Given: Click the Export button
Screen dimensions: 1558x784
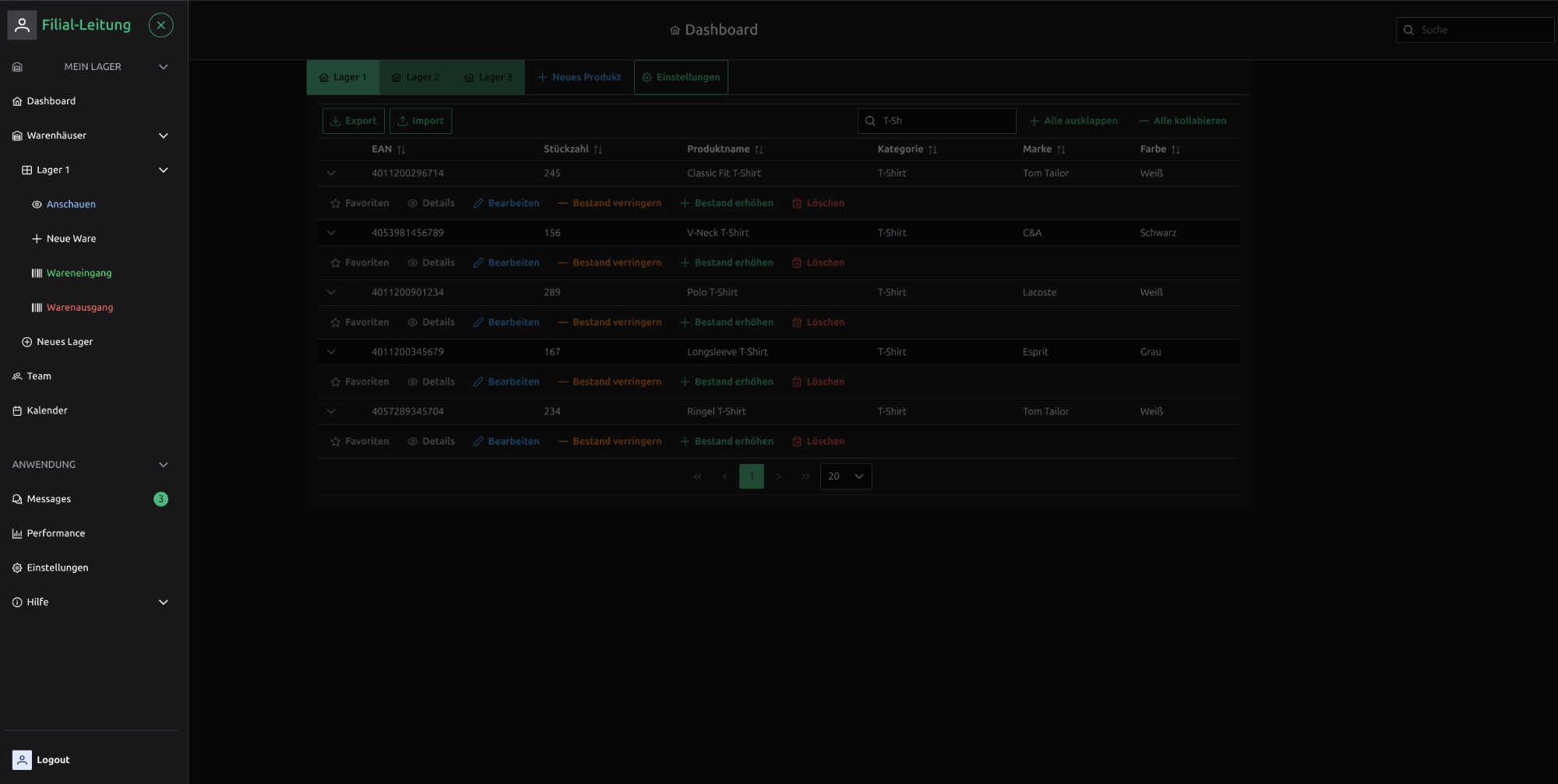Looking at the screenshot, I should coord(353,121).
